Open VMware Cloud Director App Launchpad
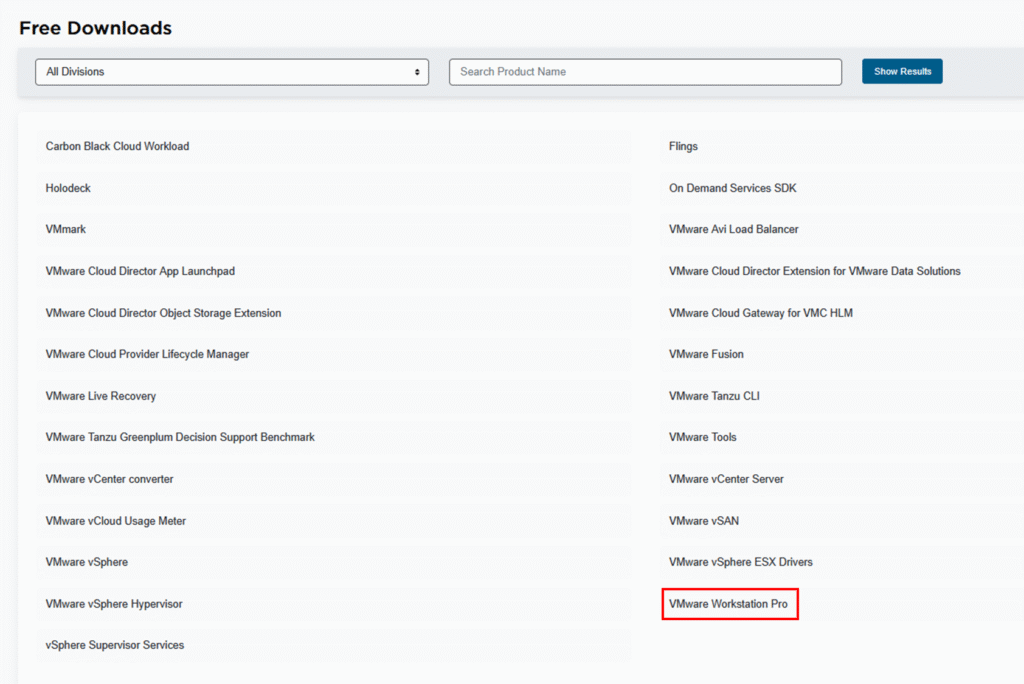Screen dimensions: 1024x684 tap(140, 271)
